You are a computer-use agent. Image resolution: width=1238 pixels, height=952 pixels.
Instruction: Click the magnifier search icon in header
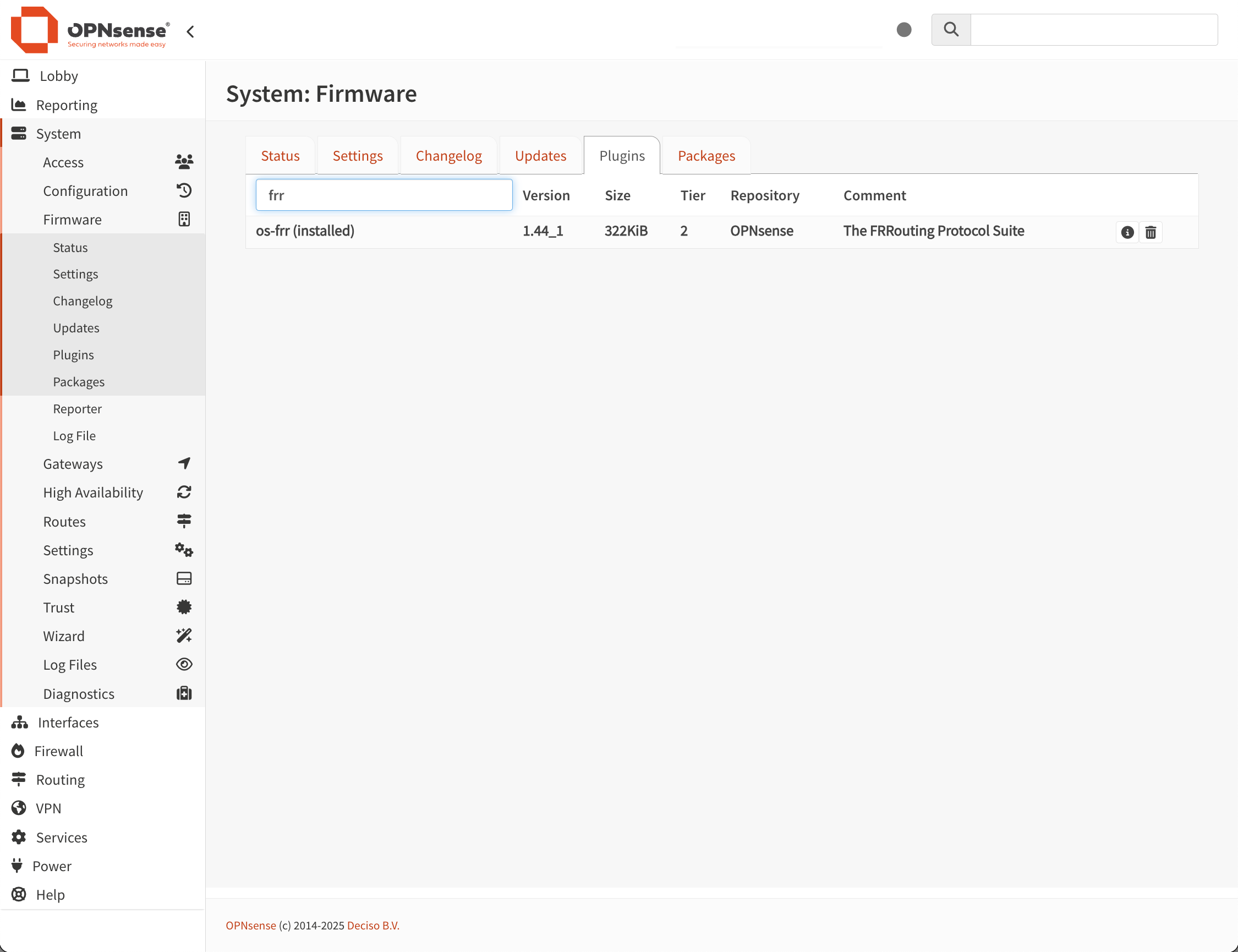pos(951,30)
